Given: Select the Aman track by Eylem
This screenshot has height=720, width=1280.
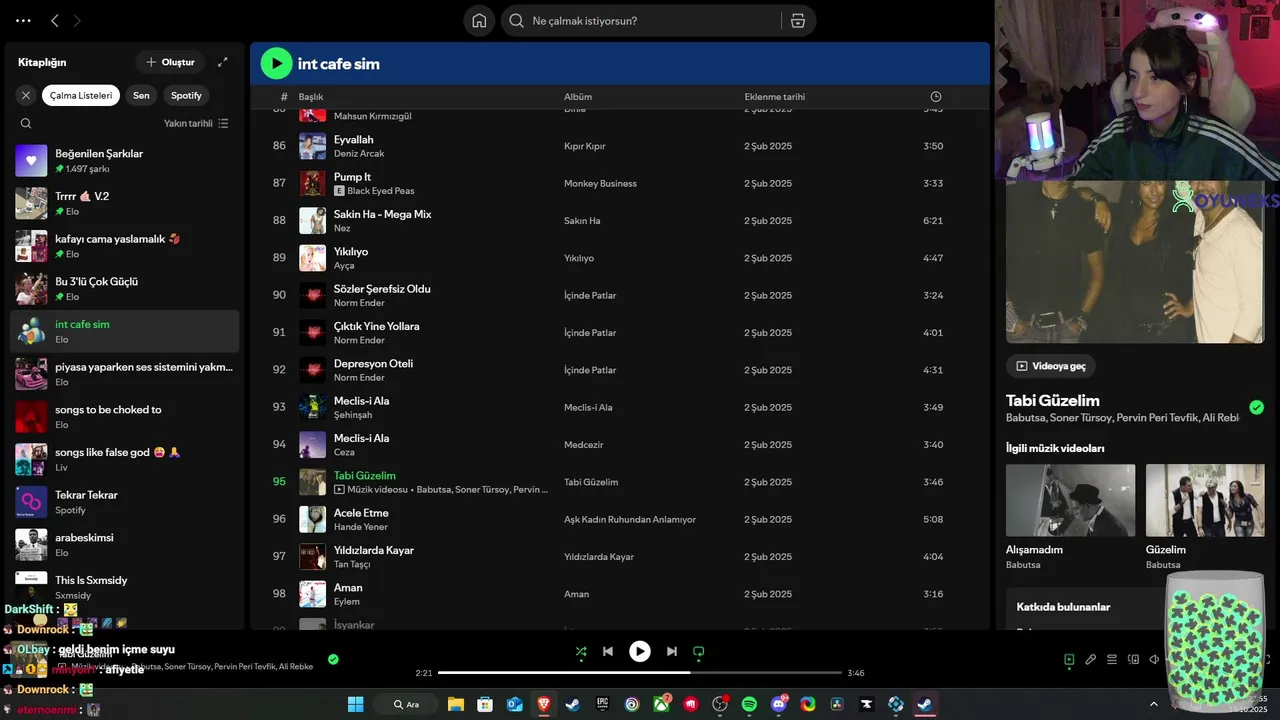Looking at the screenshot, I should [618, 594].
